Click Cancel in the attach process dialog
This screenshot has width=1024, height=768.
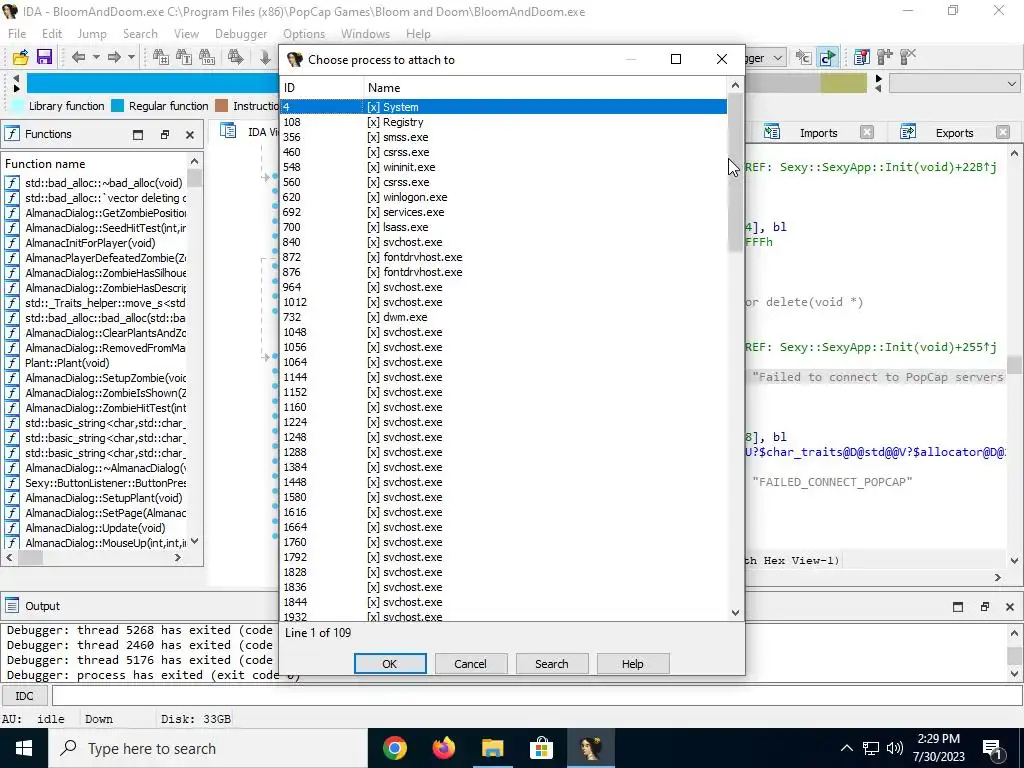tap(470, 664)
